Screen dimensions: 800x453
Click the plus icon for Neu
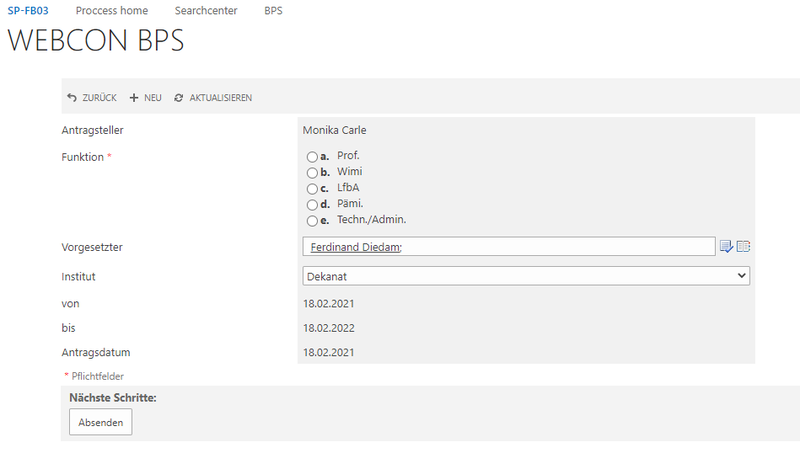coord(134,97)
